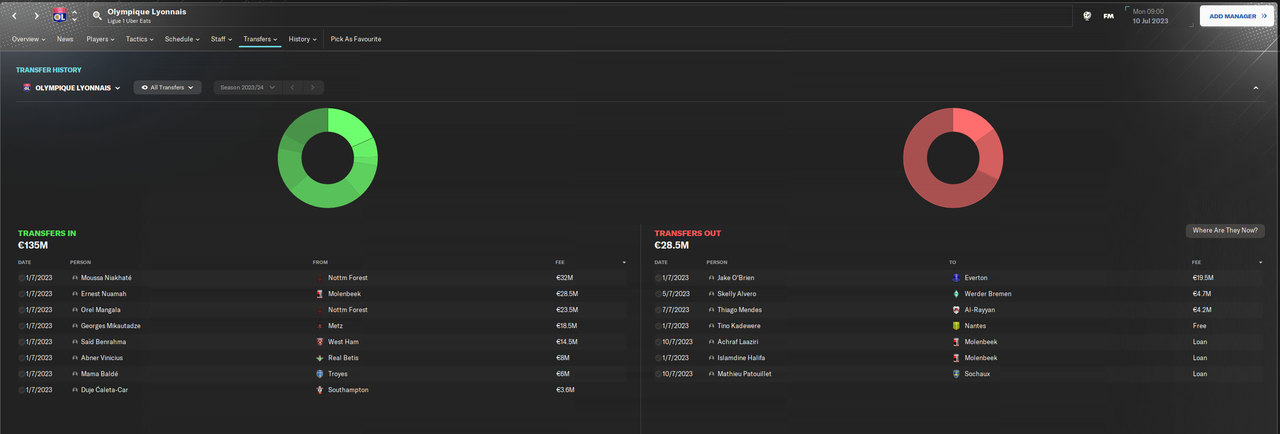Open Georges Mikautadze's profile
The width and height of the screenshot is (1280, 434).
[x=112, y=326]
